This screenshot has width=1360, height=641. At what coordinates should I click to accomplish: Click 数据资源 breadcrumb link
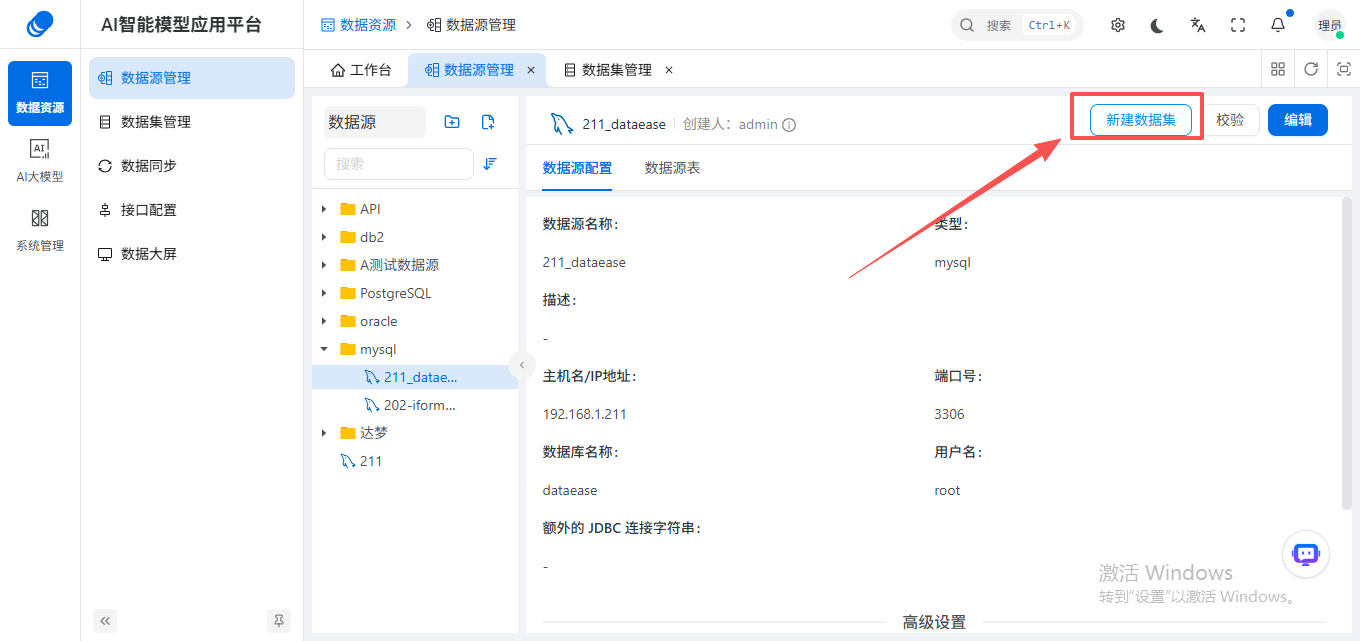click(358, 25)
